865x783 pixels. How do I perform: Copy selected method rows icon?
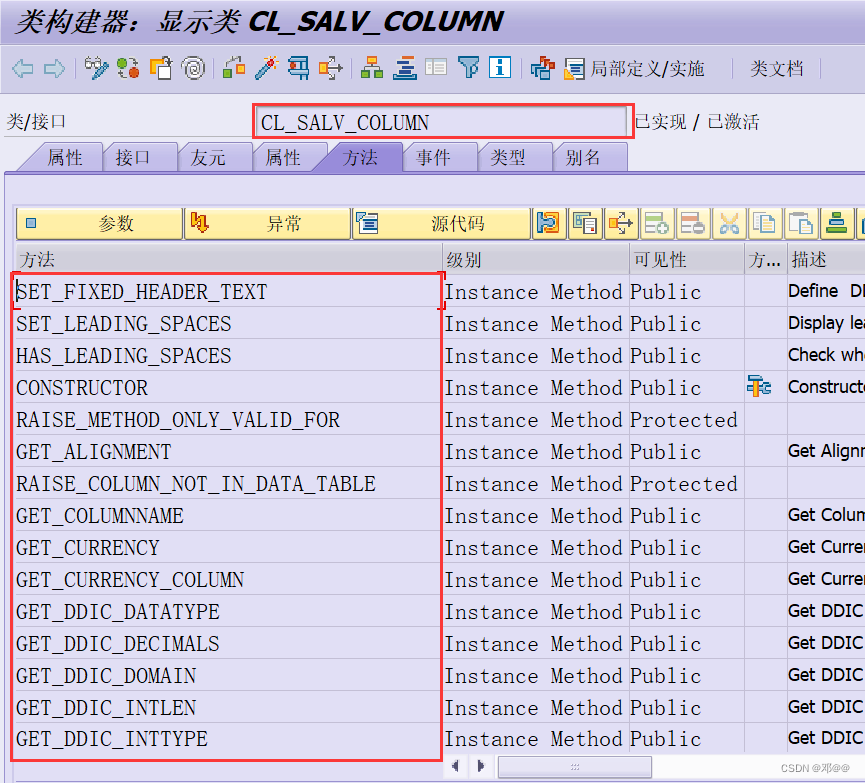click(x=763, y=223)
